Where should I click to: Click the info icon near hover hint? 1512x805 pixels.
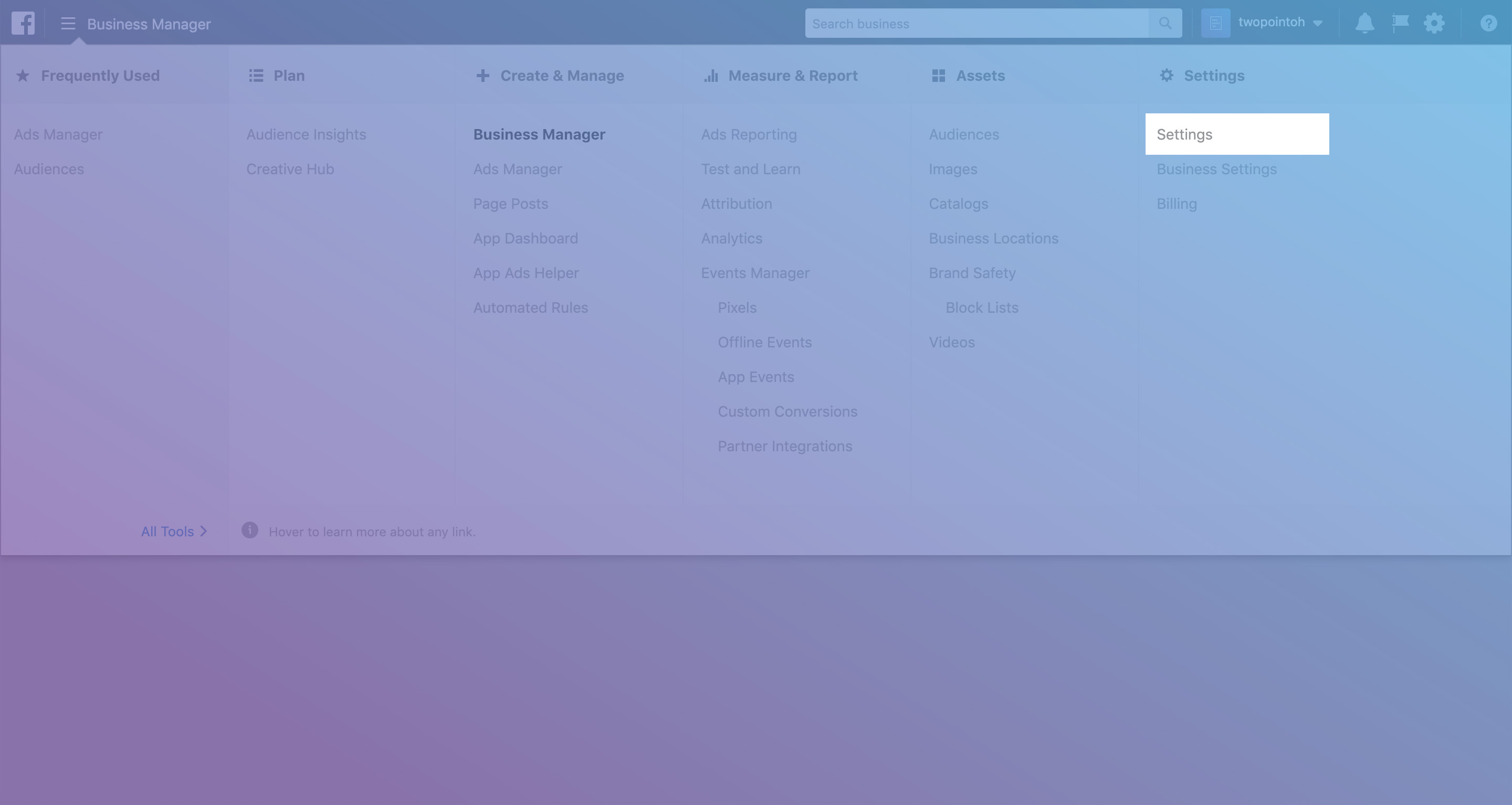pyautogui.click(x=249, y=531)
